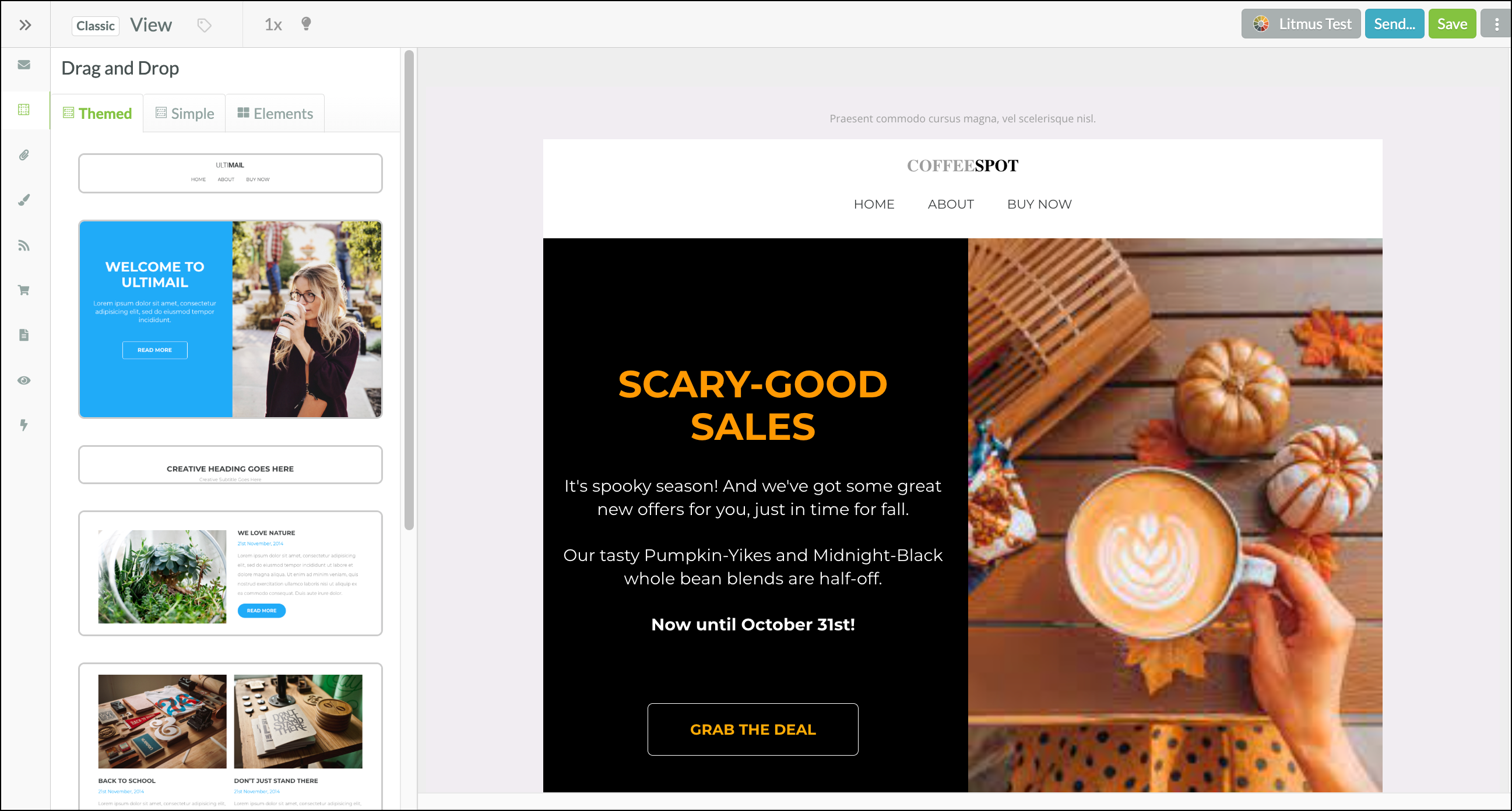Switch to the Elements tab
Screen dimensions: 1512x811
275,113
